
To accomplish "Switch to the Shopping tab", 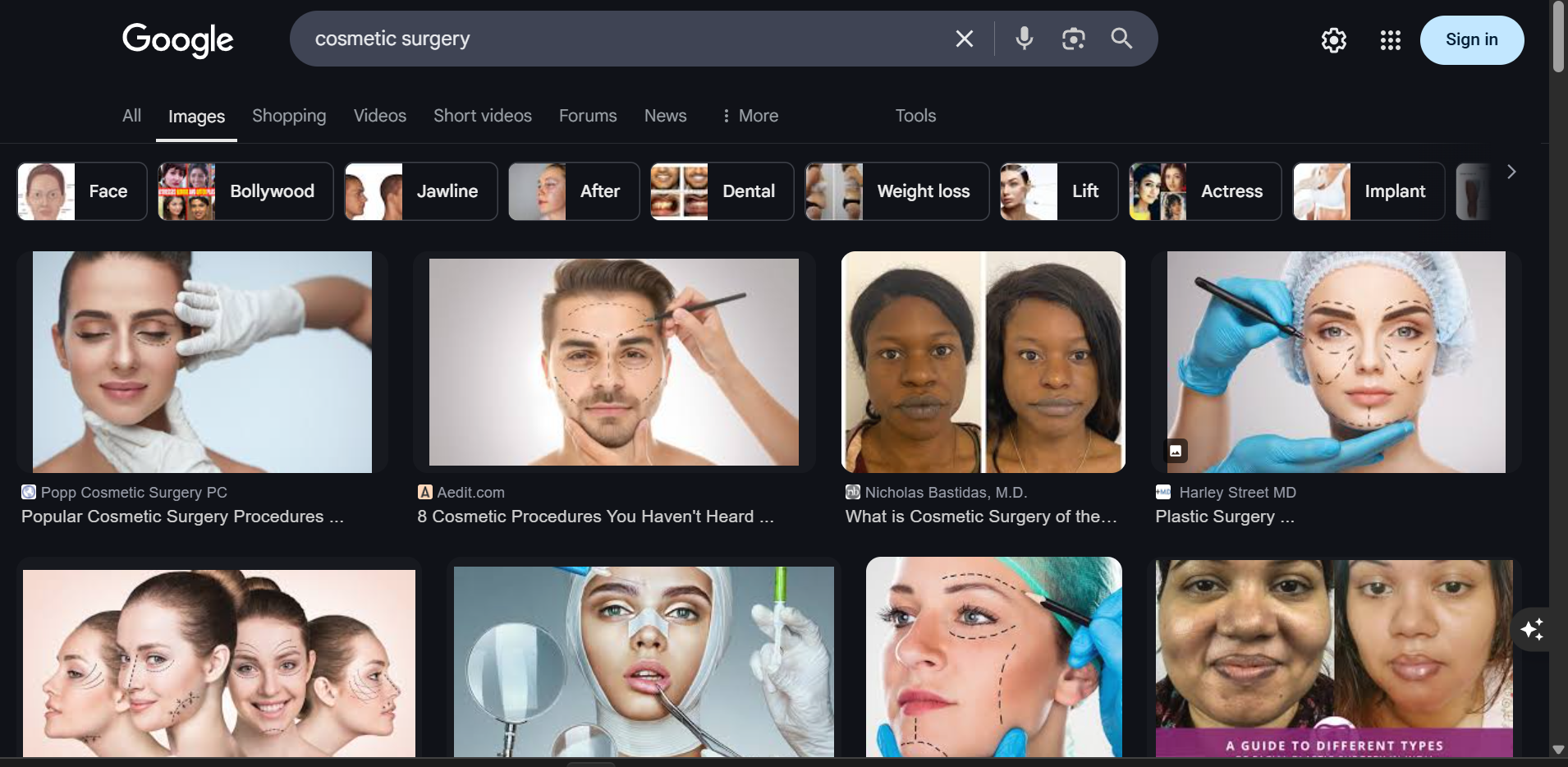I will [289, 116].
